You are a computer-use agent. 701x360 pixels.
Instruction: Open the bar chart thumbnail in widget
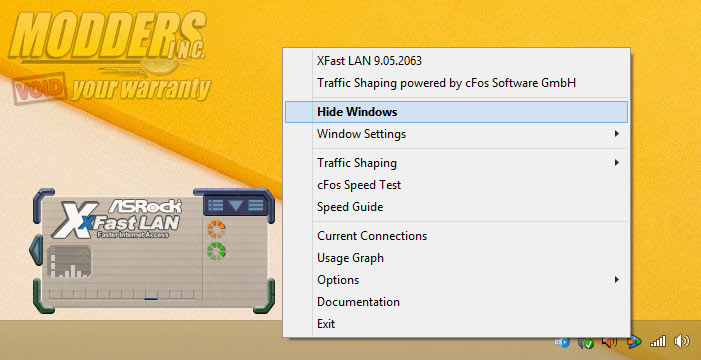click(x=69, y=262)
